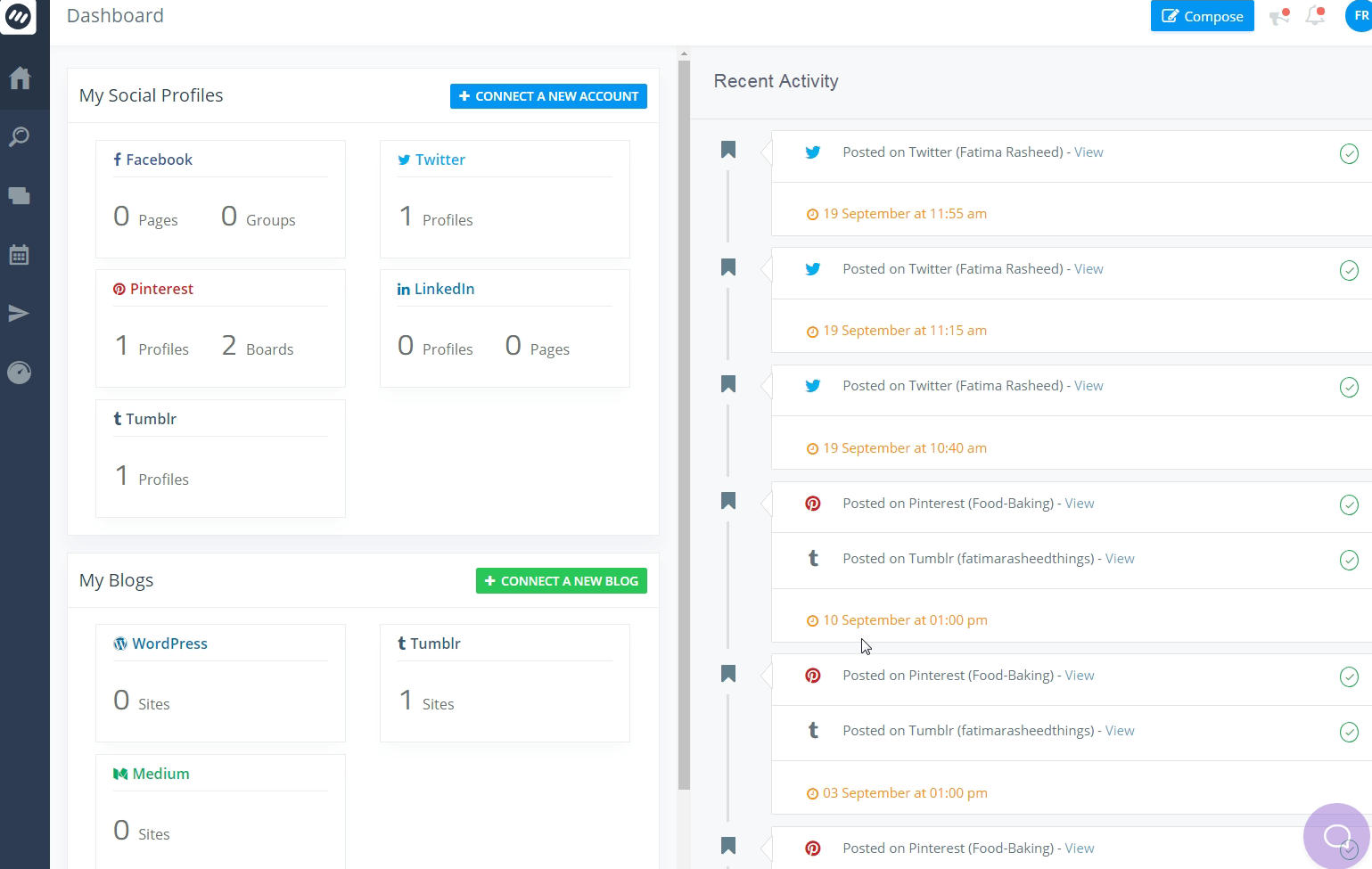Click View link for 10:40 am Twitter post
Screen dimensions: 1372x869
point(1089,386)
